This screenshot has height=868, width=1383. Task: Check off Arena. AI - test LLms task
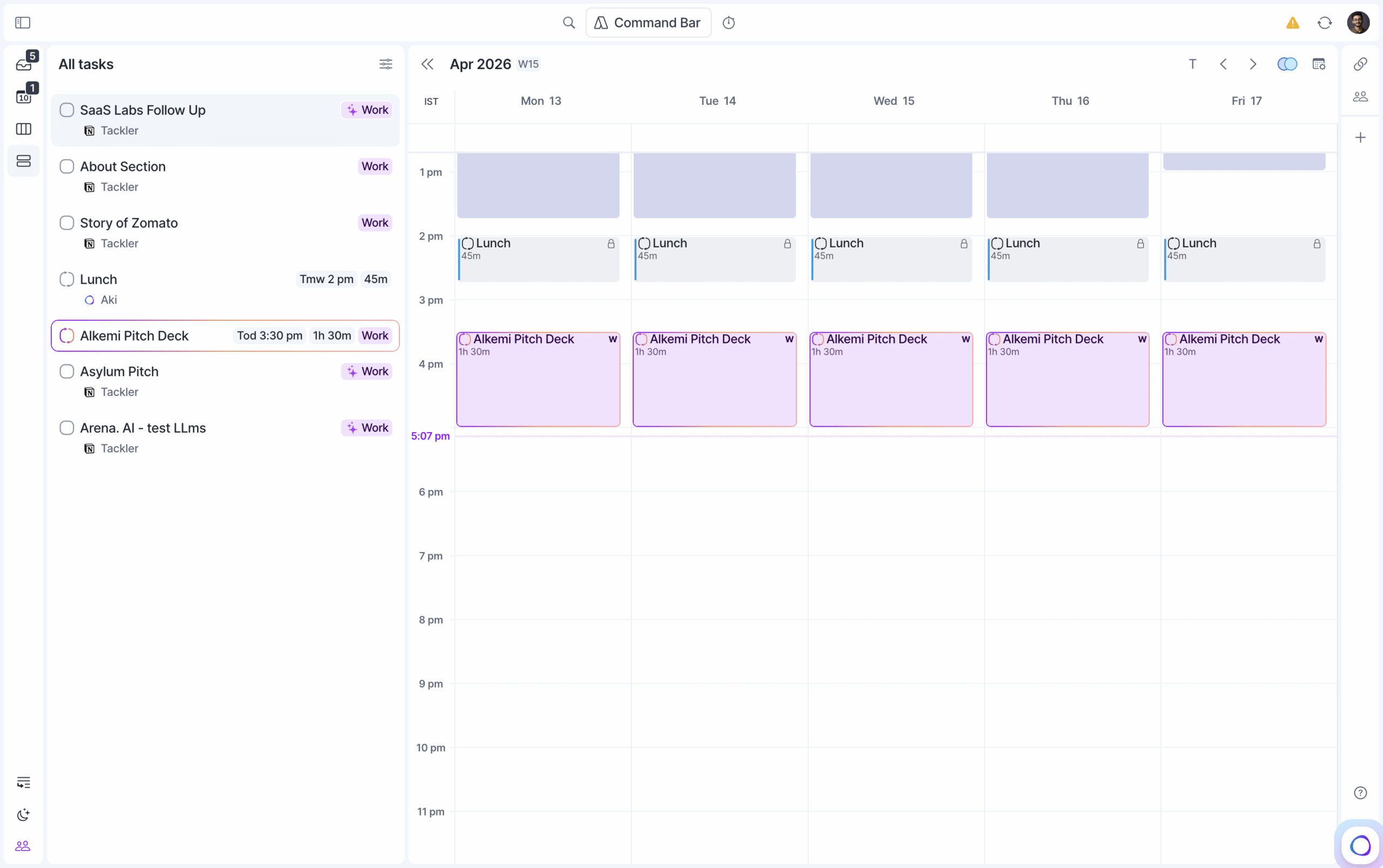[66, 427]
